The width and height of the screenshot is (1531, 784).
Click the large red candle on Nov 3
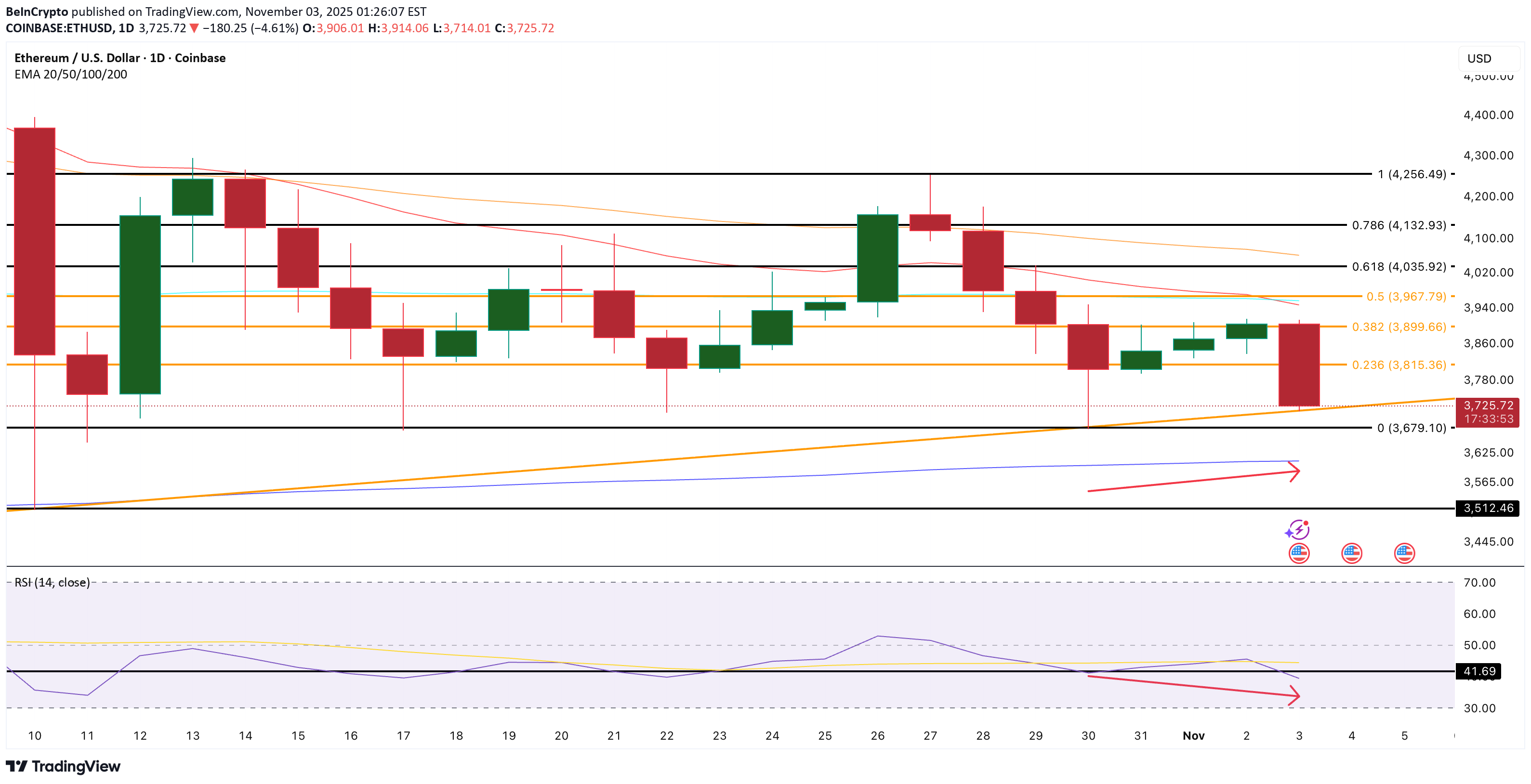pyautogui.click(x=1299, y=365)
